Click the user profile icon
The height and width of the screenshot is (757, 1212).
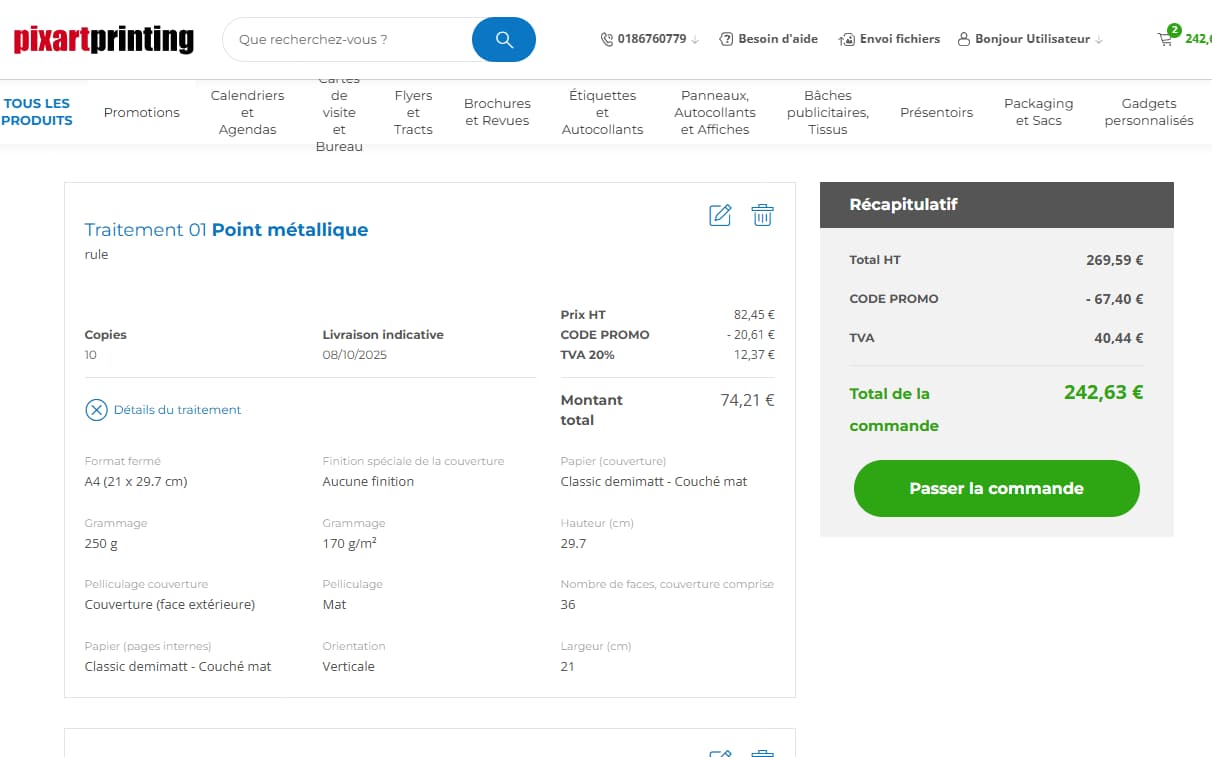[x=964, y=40]
